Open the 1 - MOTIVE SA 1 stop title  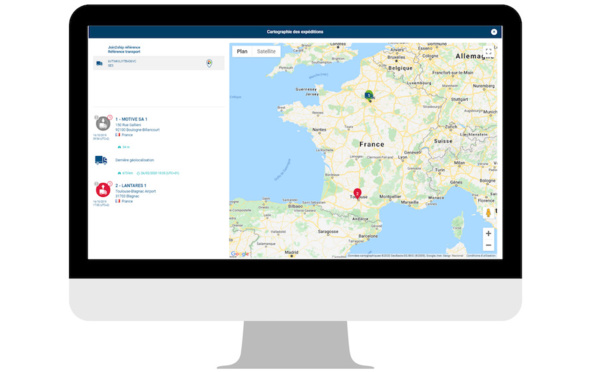(131, 119)
